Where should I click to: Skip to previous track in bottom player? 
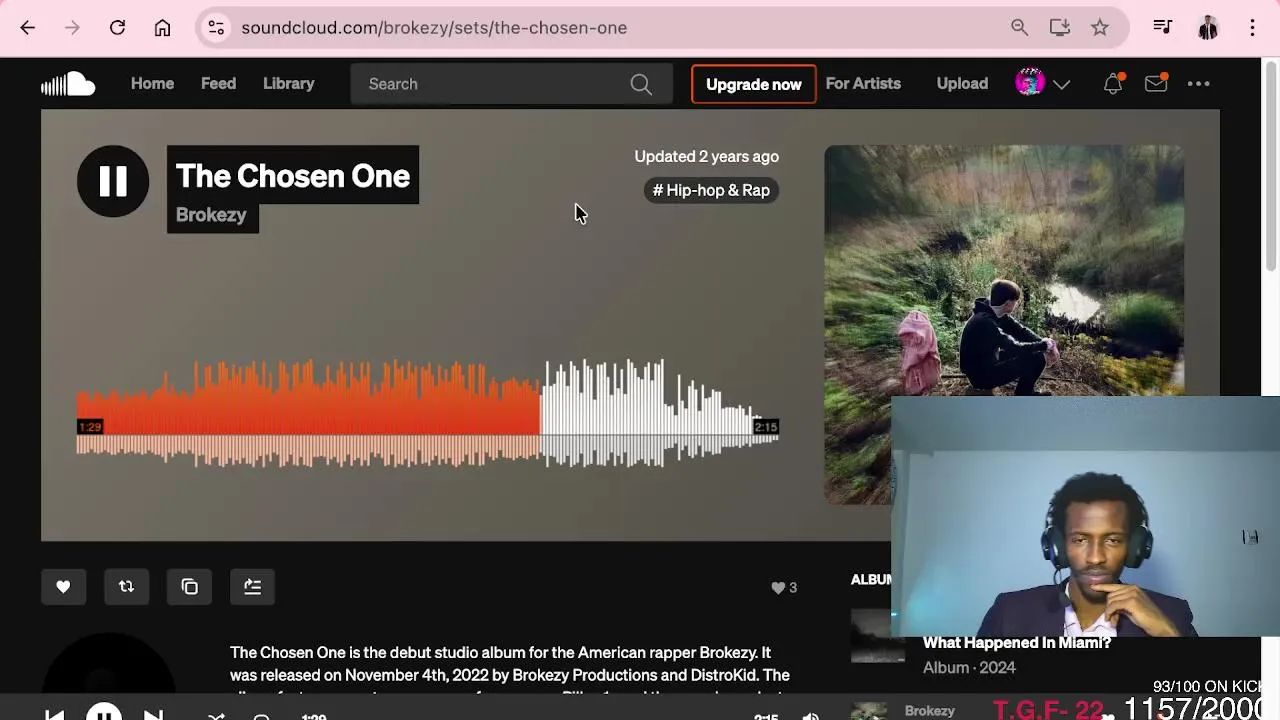click(x=55, y=716)
